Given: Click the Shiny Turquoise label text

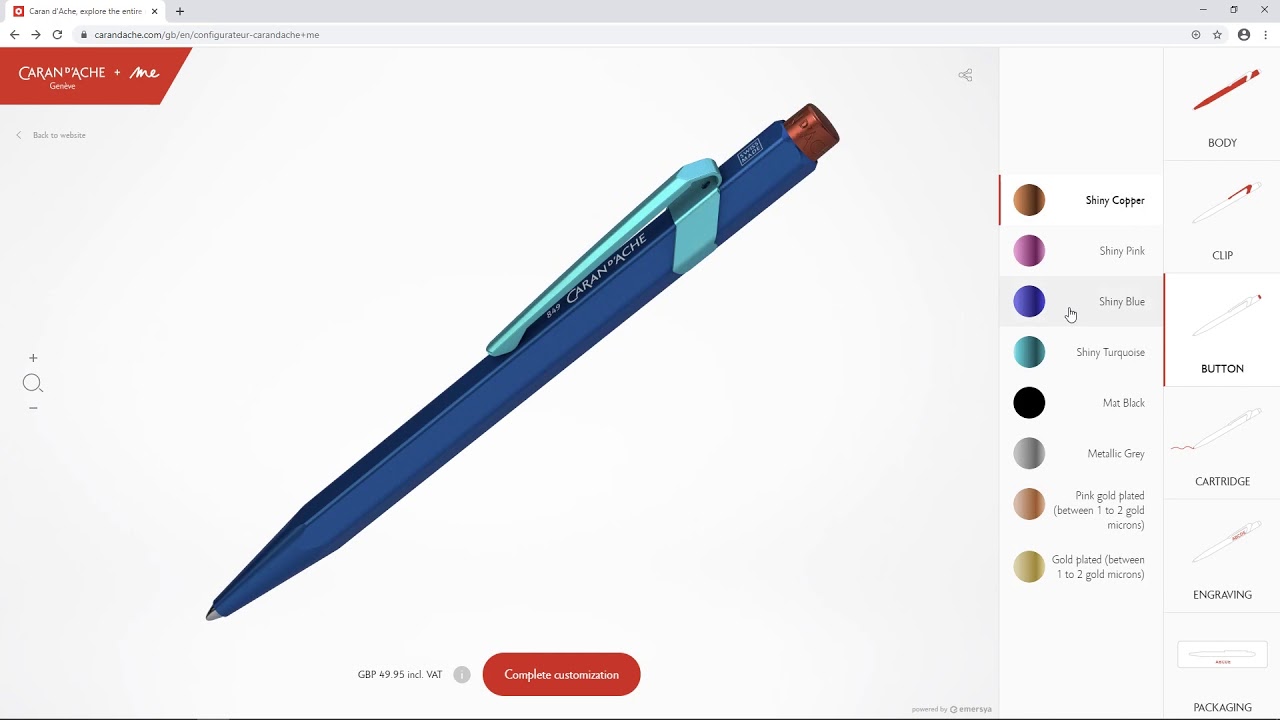Looking at the screenshot, I should coord(1110,352).
